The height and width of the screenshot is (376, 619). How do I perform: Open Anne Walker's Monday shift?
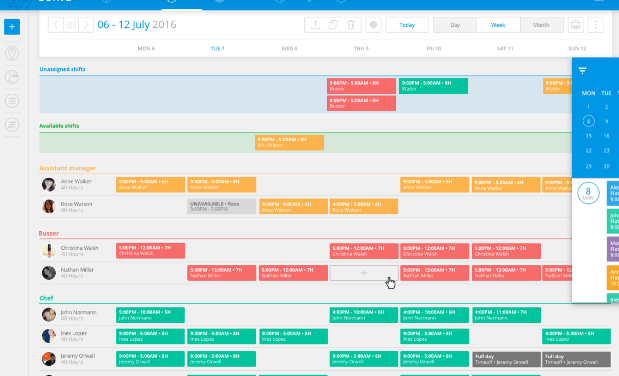[x=150, y=184]
